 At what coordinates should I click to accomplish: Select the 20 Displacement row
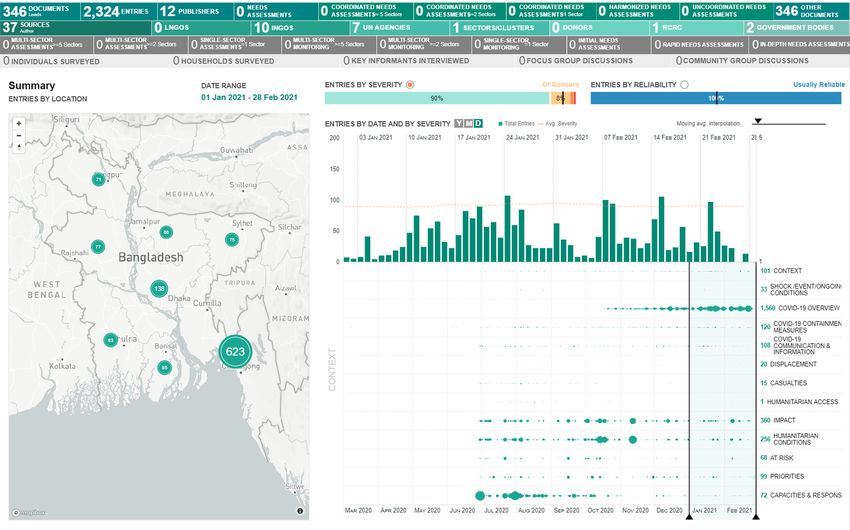coord(788,364)
